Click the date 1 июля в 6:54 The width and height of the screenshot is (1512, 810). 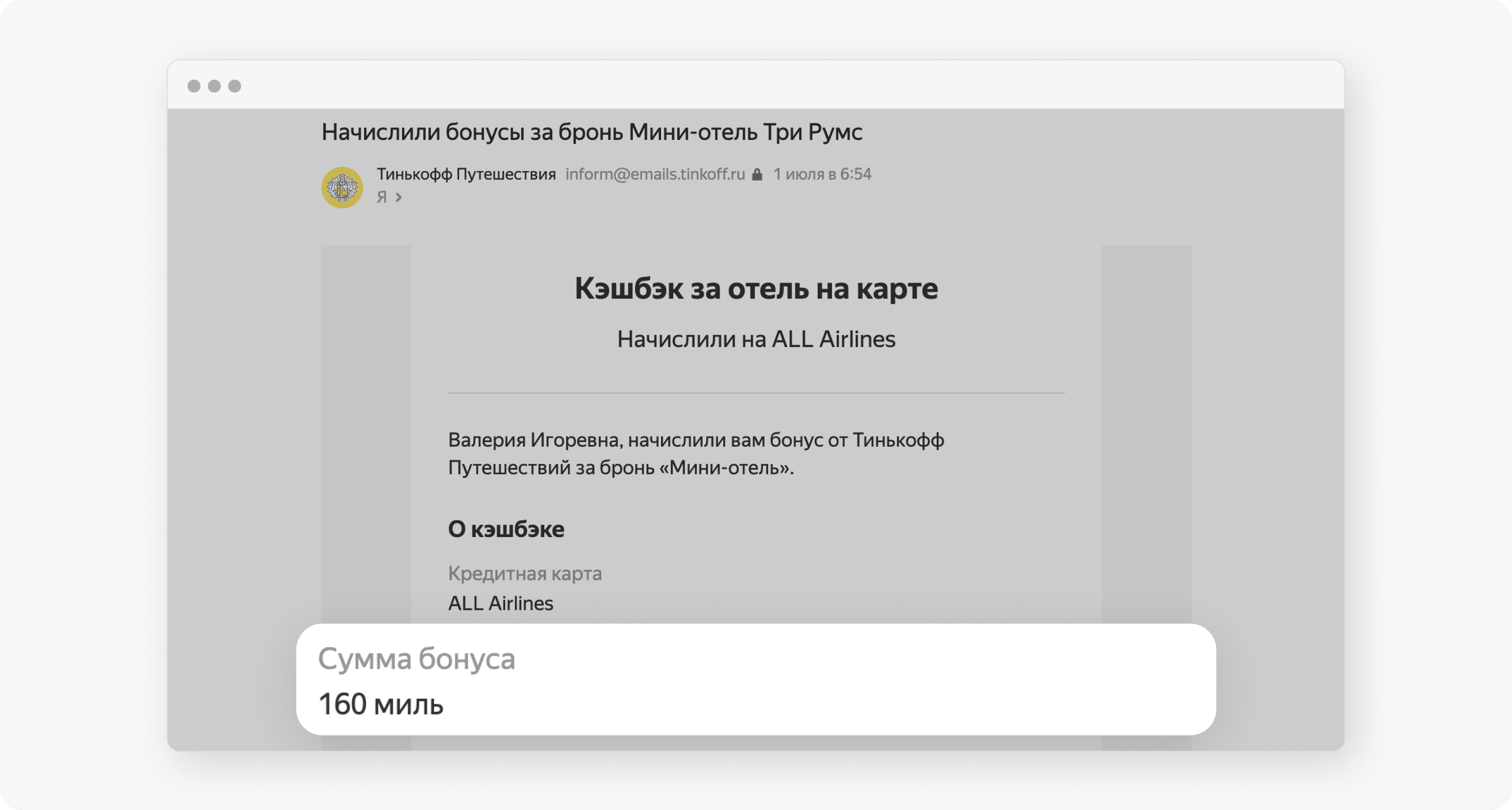pos(822,174)
